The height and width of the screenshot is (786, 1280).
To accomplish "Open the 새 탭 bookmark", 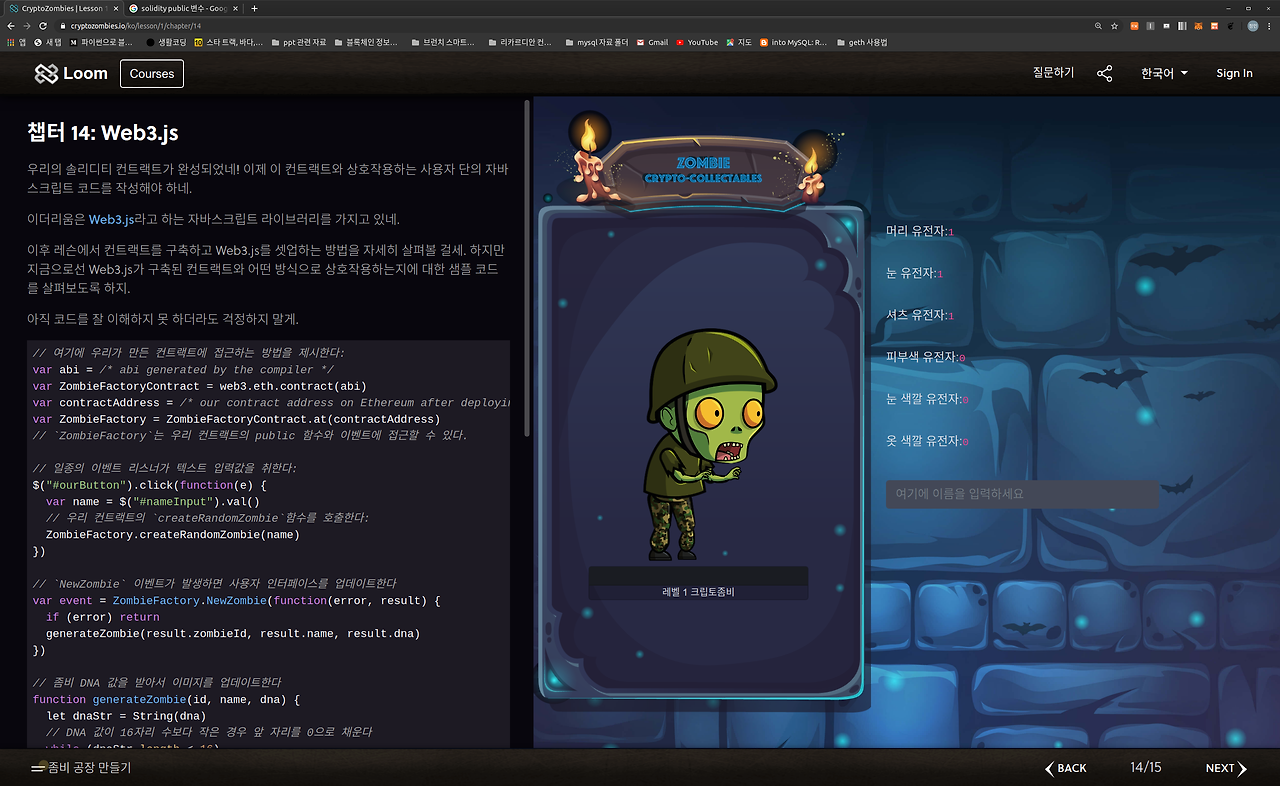I will tap(48, 42).
